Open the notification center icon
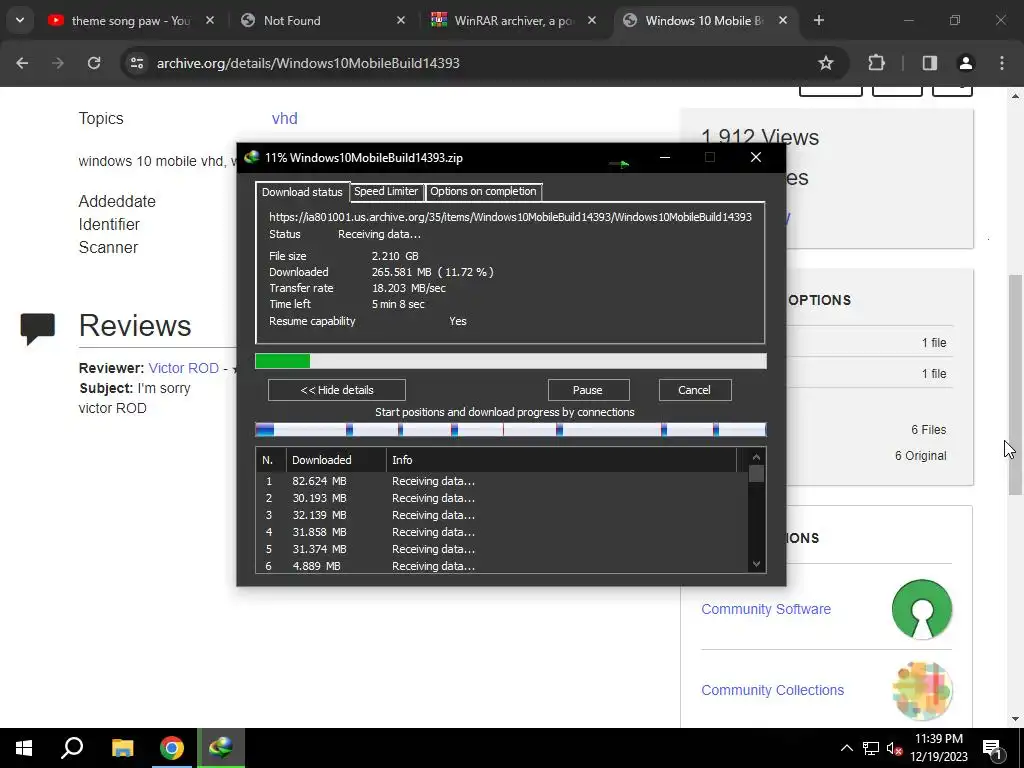The image size is (1024, 768). (993, 748)
